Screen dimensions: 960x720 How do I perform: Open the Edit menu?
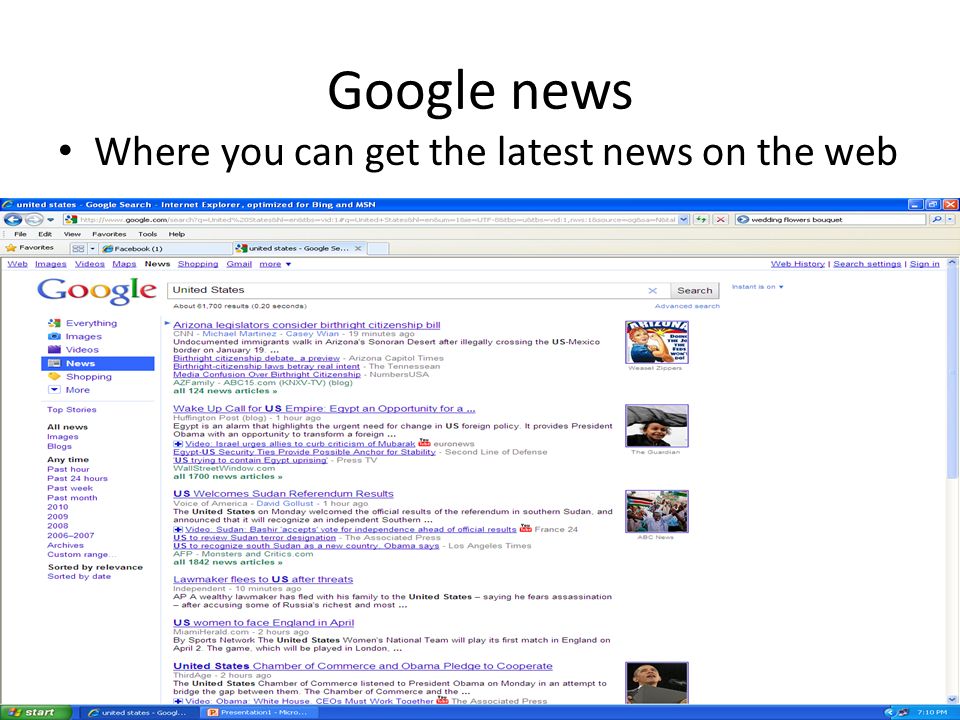[x=45, y=234]
